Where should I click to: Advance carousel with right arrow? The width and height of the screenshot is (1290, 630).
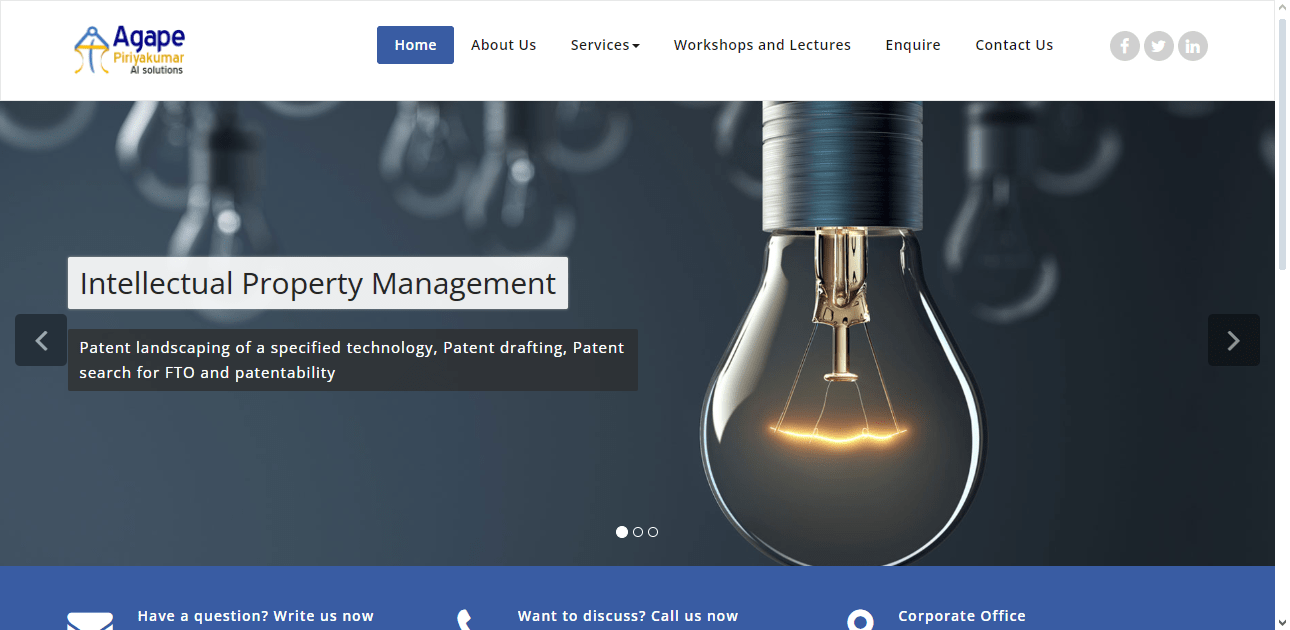(1233, 340)
